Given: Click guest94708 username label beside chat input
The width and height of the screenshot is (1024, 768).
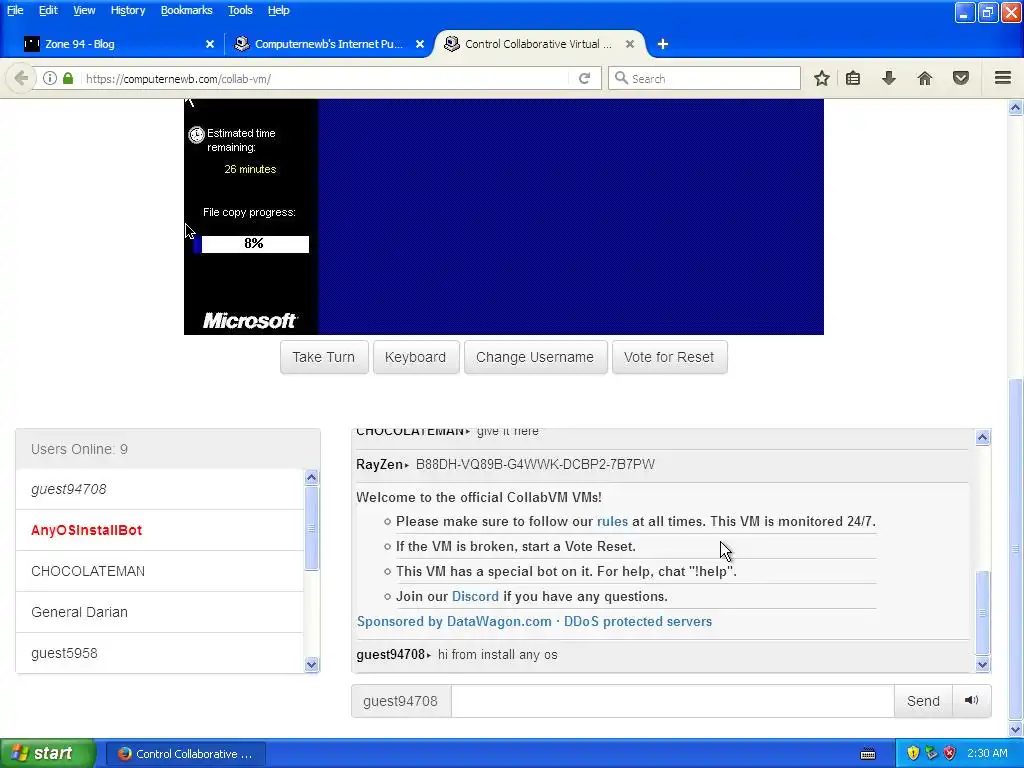Looking at the screenshot, I should pos(401,701).
